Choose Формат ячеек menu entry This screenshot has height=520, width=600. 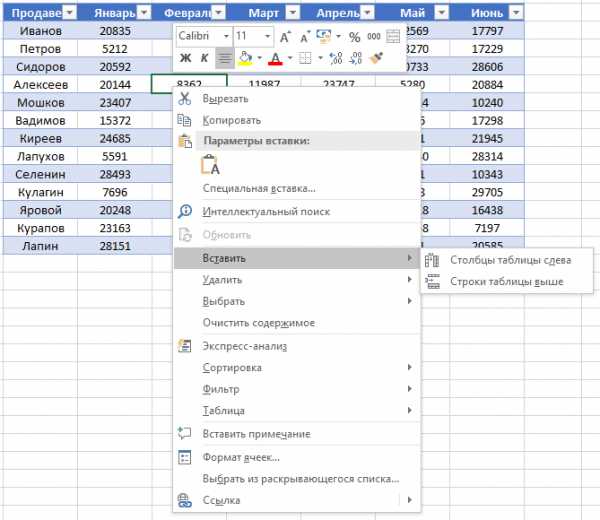(x=297, y=457)
